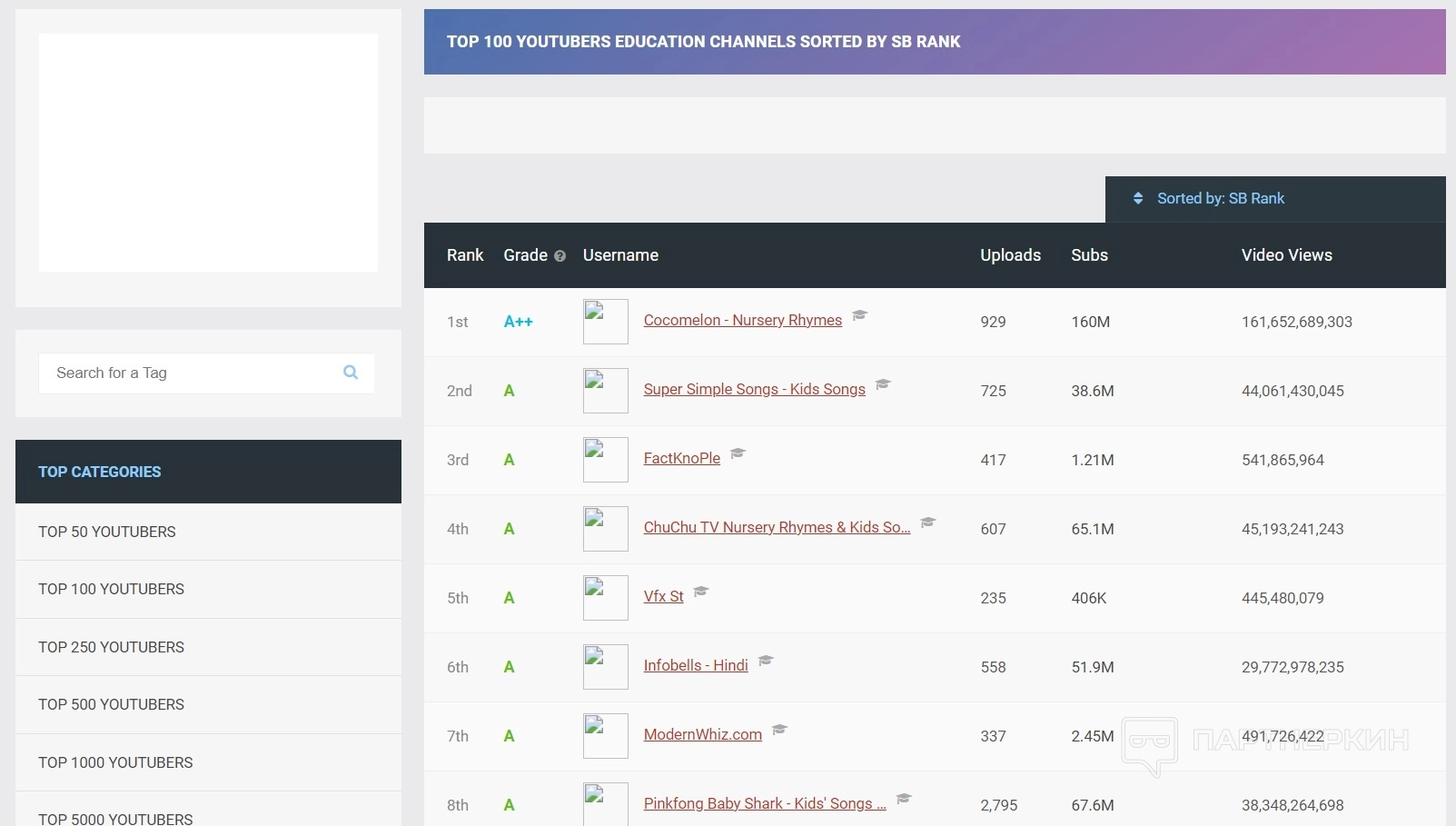Open the ChuChu TV Nursery Rhymes link
1456x826 pixels.
tap(776, 528)
